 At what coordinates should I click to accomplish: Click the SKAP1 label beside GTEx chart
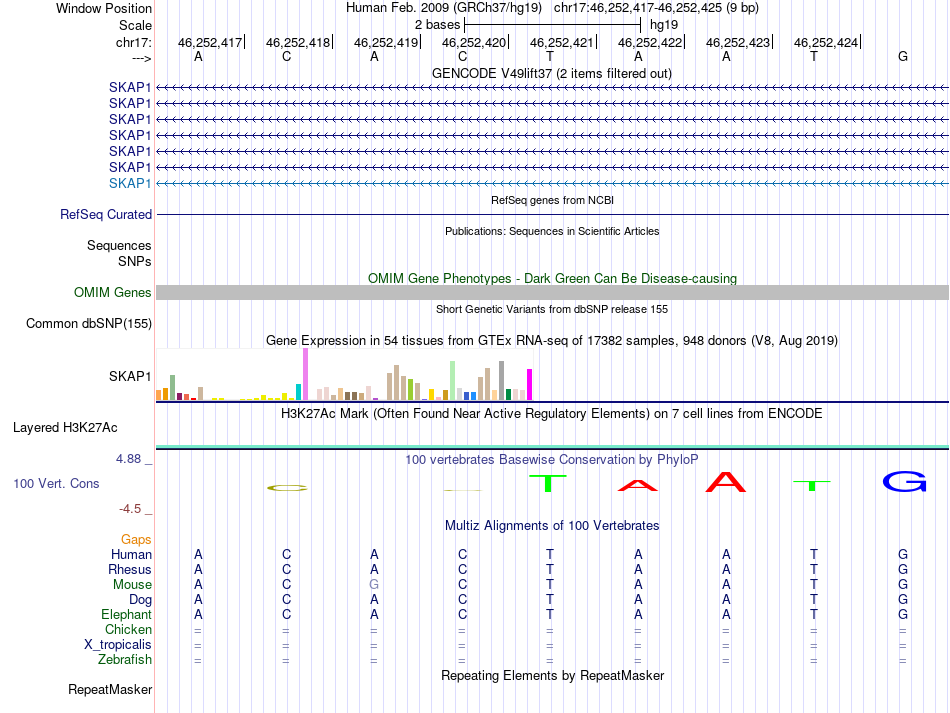[130, 376]
